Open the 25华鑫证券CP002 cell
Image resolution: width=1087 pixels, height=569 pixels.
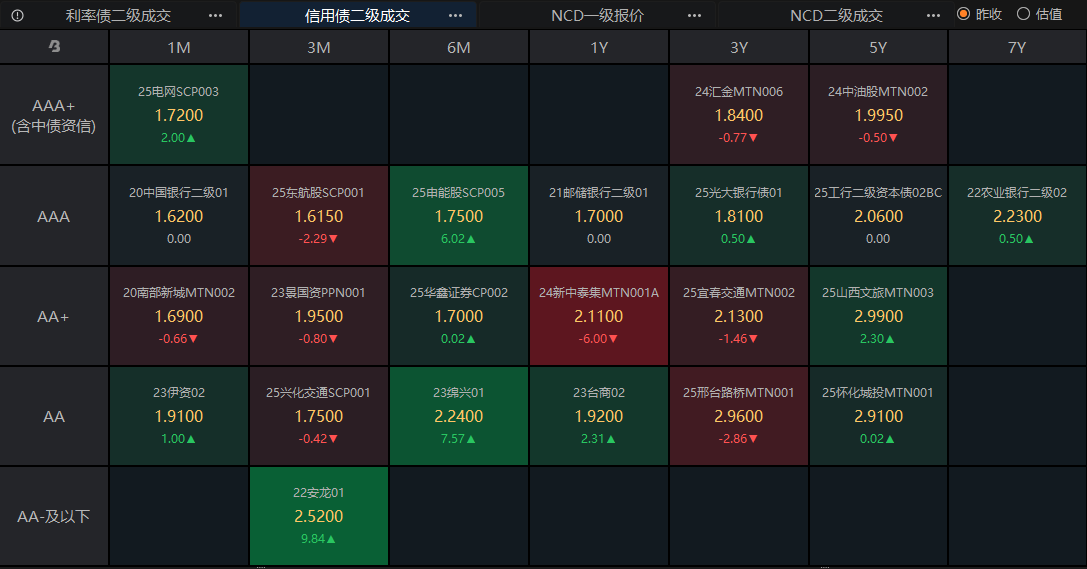(x=459, y=316)
